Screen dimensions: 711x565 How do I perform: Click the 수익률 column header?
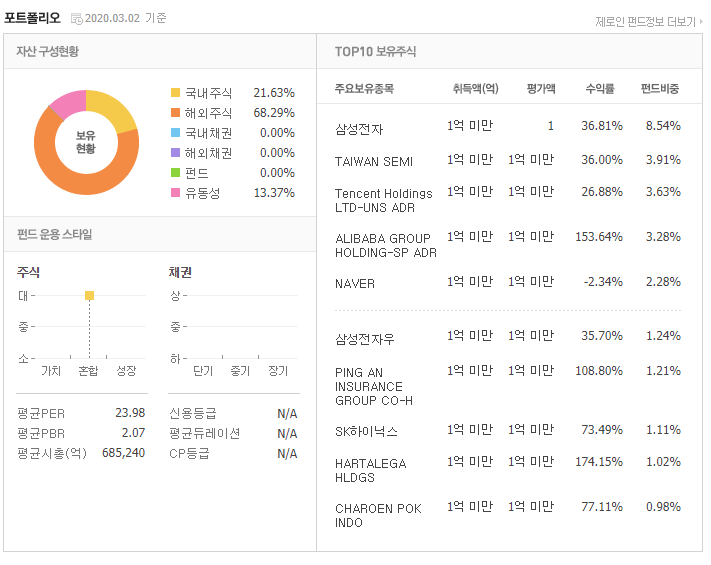pos(600,88)
